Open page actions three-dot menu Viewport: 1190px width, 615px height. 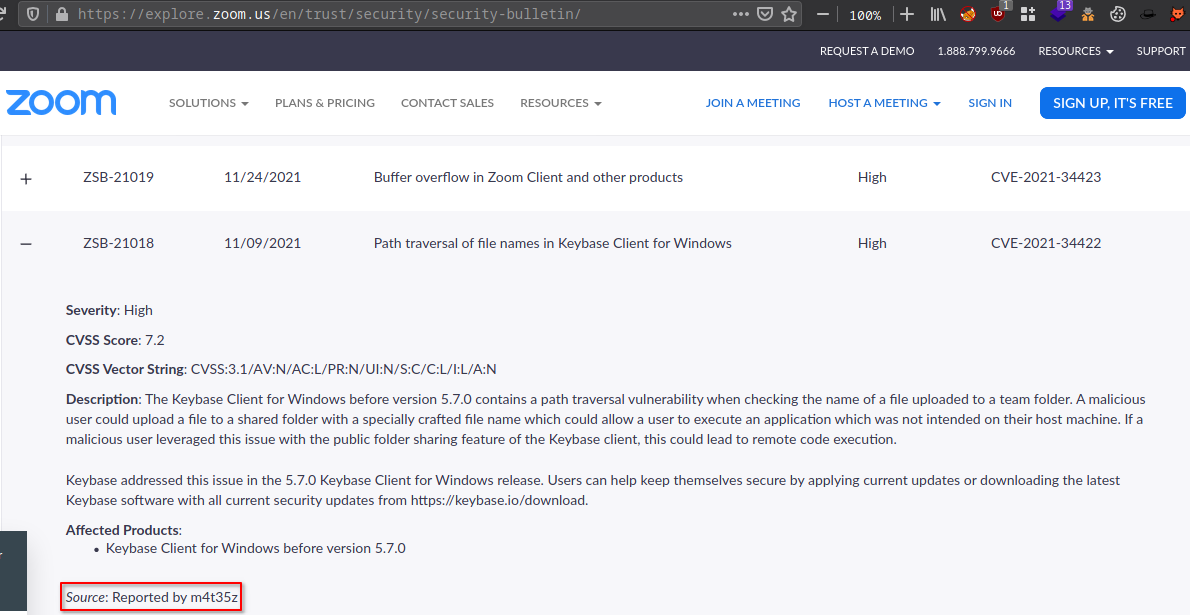(x=740, y=15)
